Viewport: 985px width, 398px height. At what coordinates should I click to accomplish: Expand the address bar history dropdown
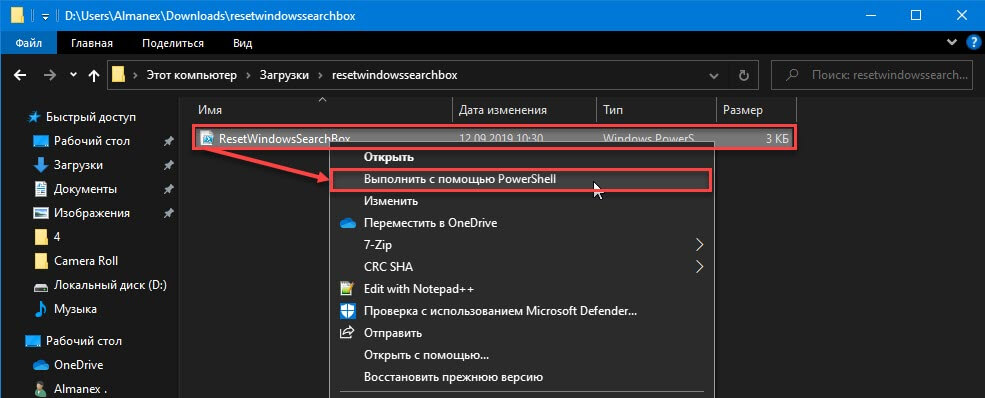click(714, 75)
